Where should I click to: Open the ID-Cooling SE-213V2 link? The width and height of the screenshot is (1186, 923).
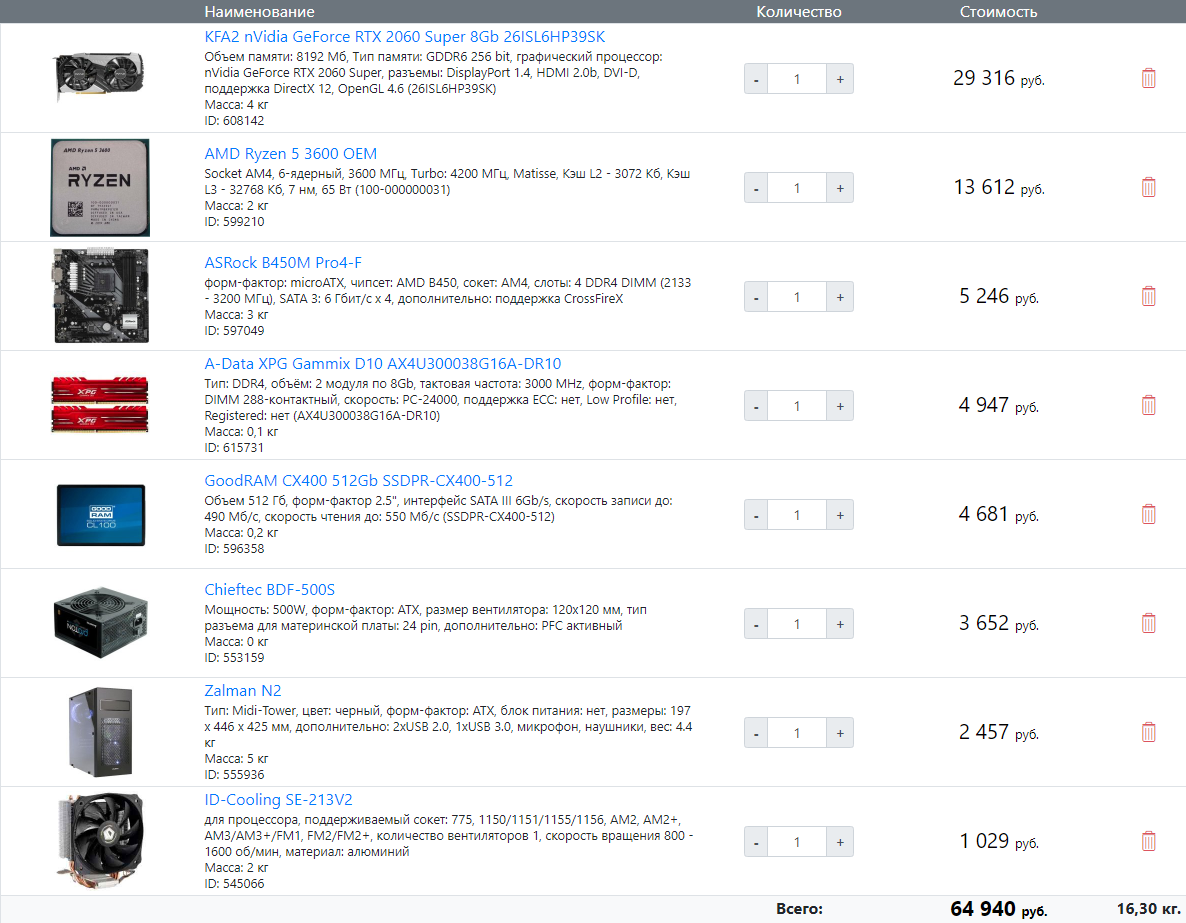point(278,800)
